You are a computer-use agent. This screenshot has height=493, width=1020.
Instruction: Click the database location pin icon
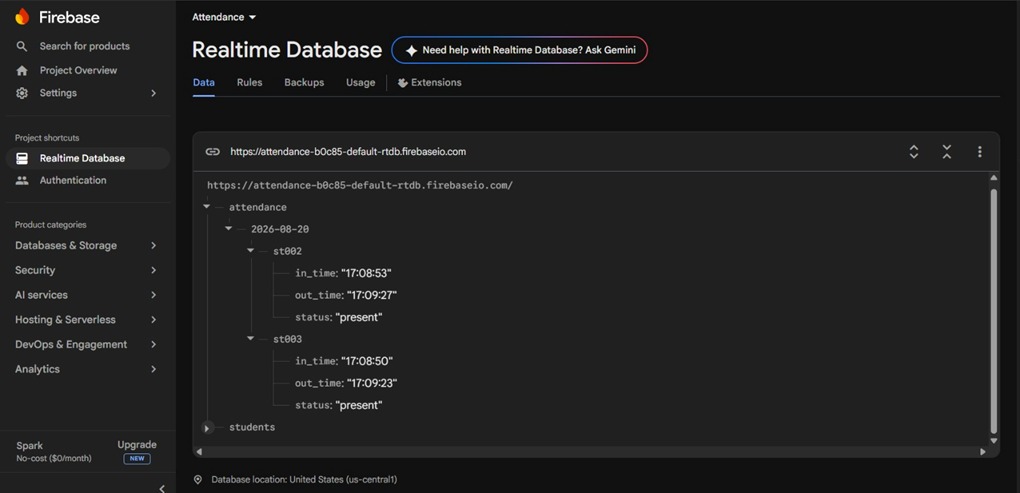coord(198,479)
